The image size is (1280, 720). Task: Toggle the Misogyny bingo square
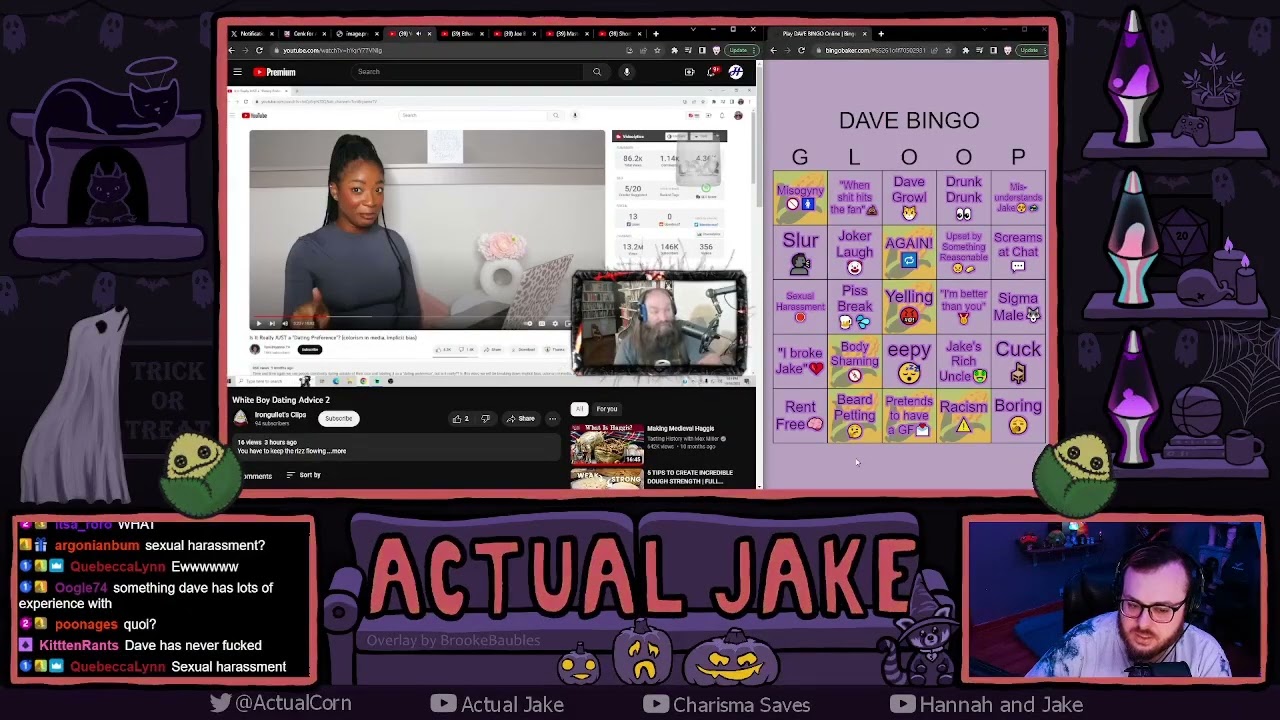click(800, 198)
